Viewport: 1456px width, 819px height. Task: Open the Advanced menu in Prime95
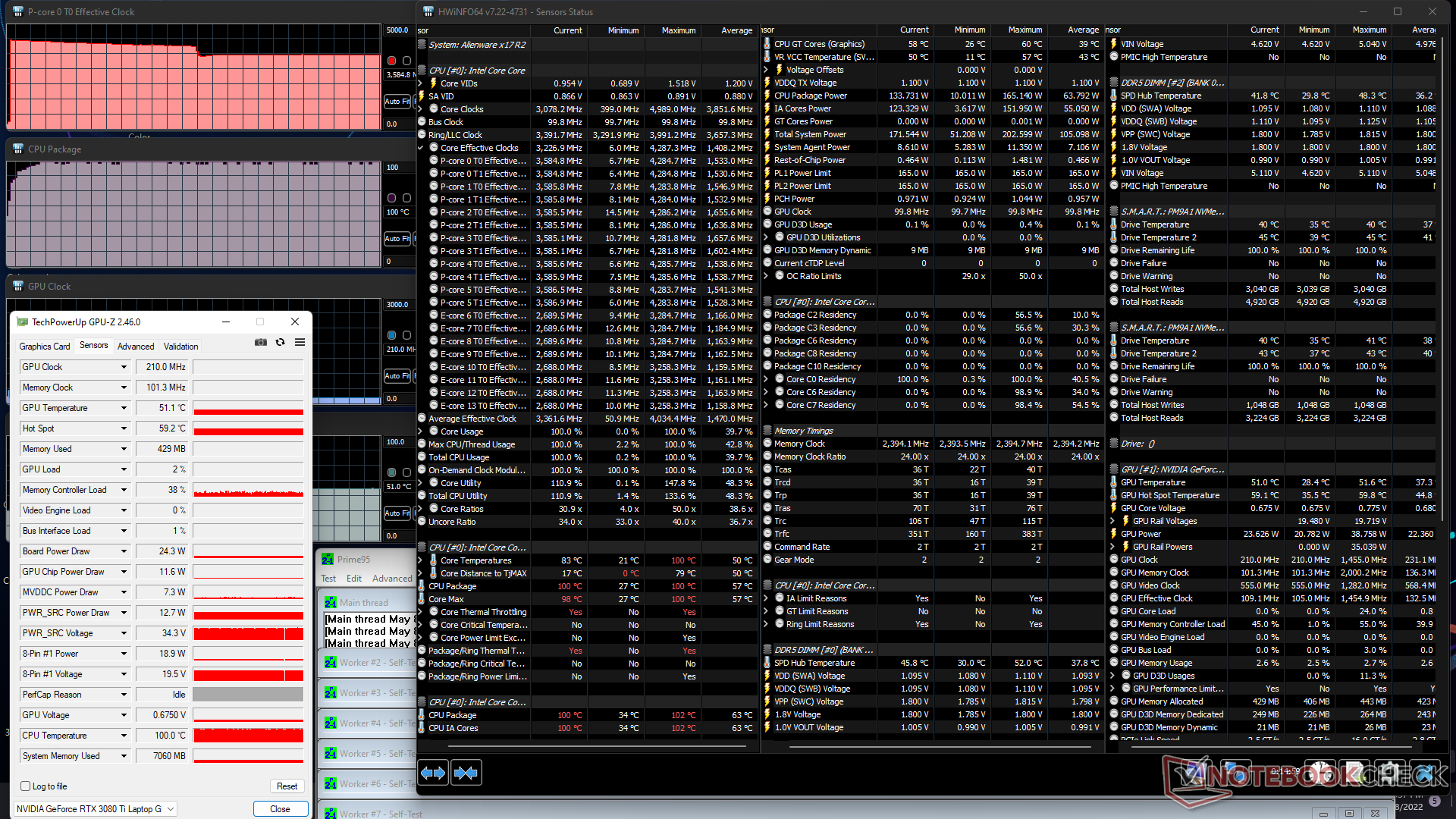point(391,579)
